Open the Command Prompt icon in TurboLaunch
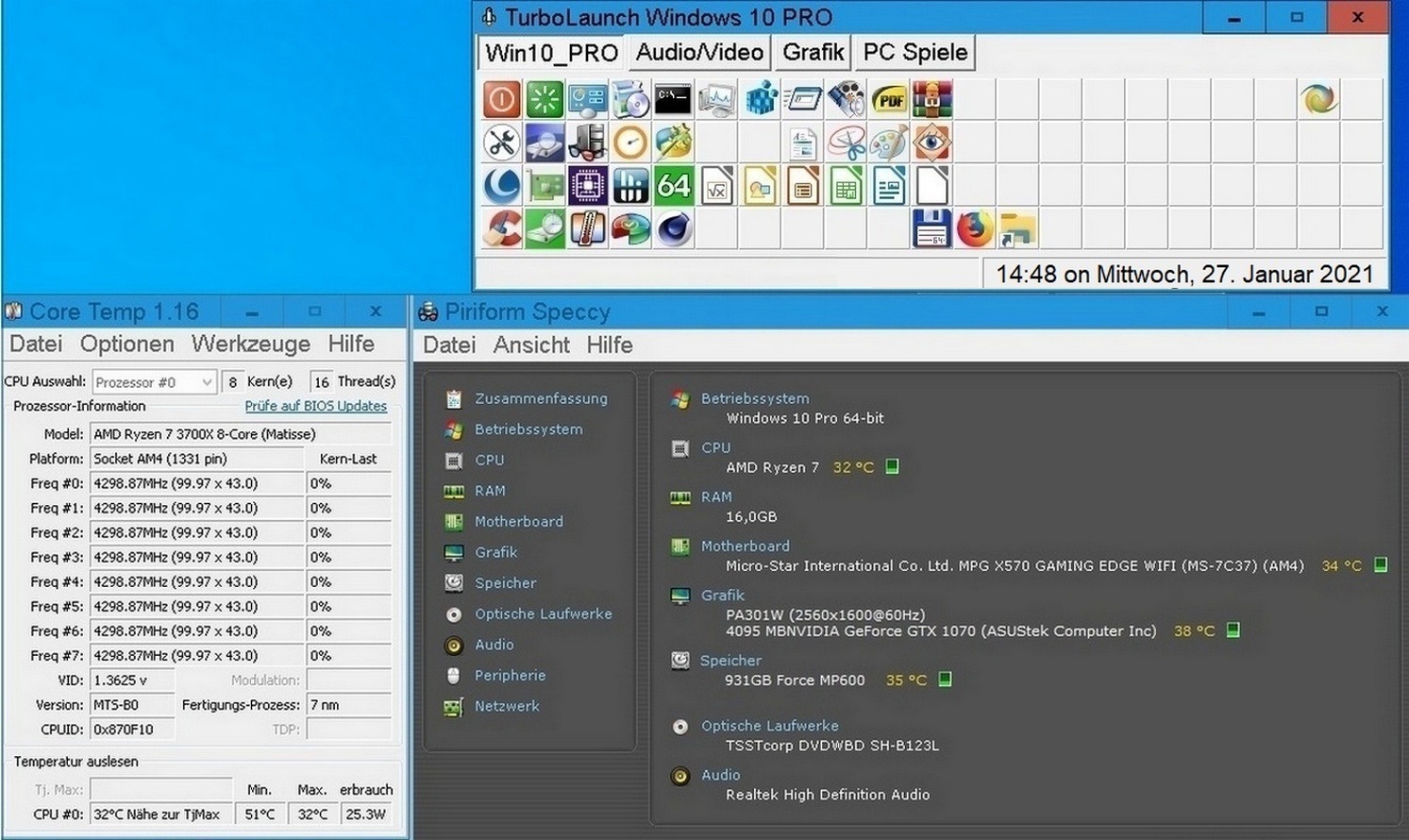This screenshot has height=840, width=1409. (x=673, y=99)
